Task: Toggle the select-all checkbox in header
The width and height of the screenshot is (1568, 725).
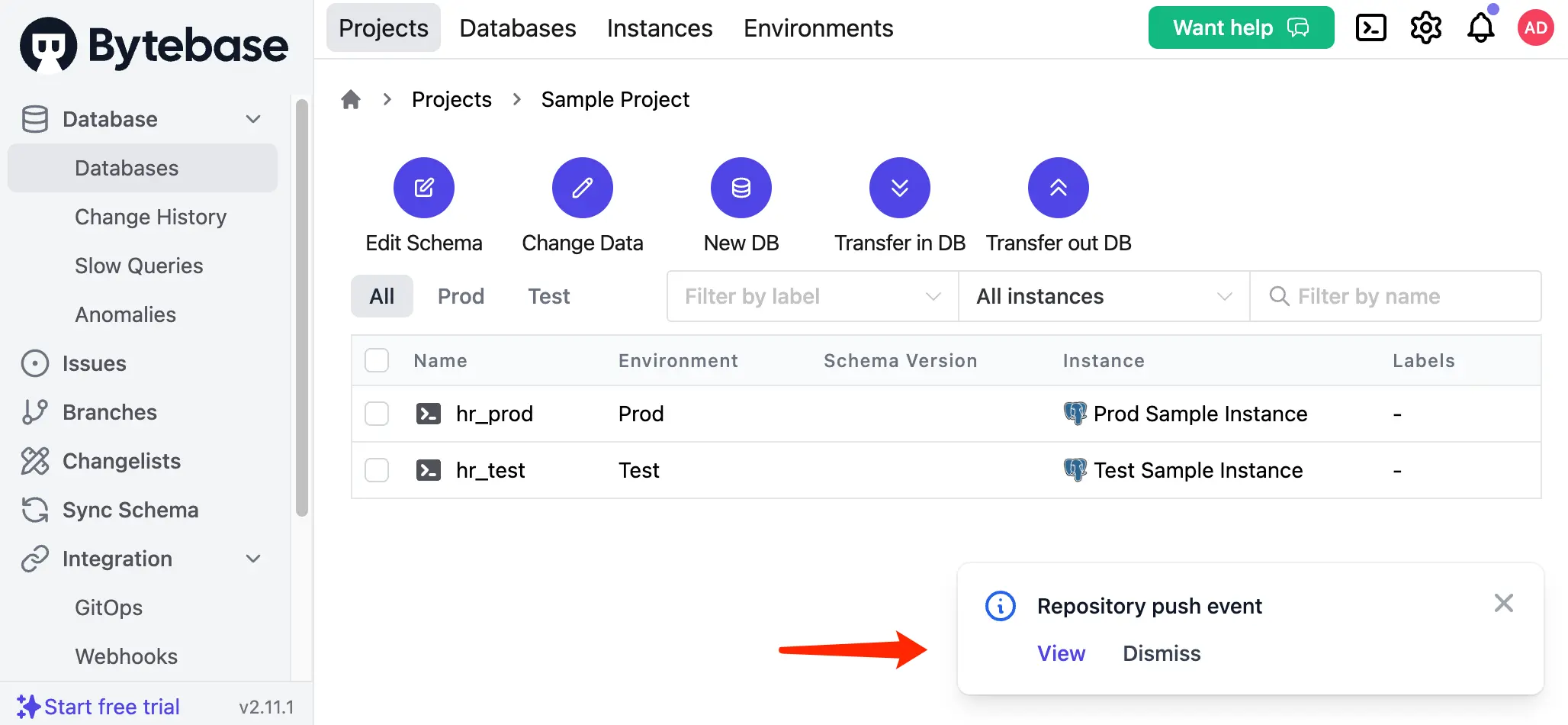Action: [x=377, y=360]
